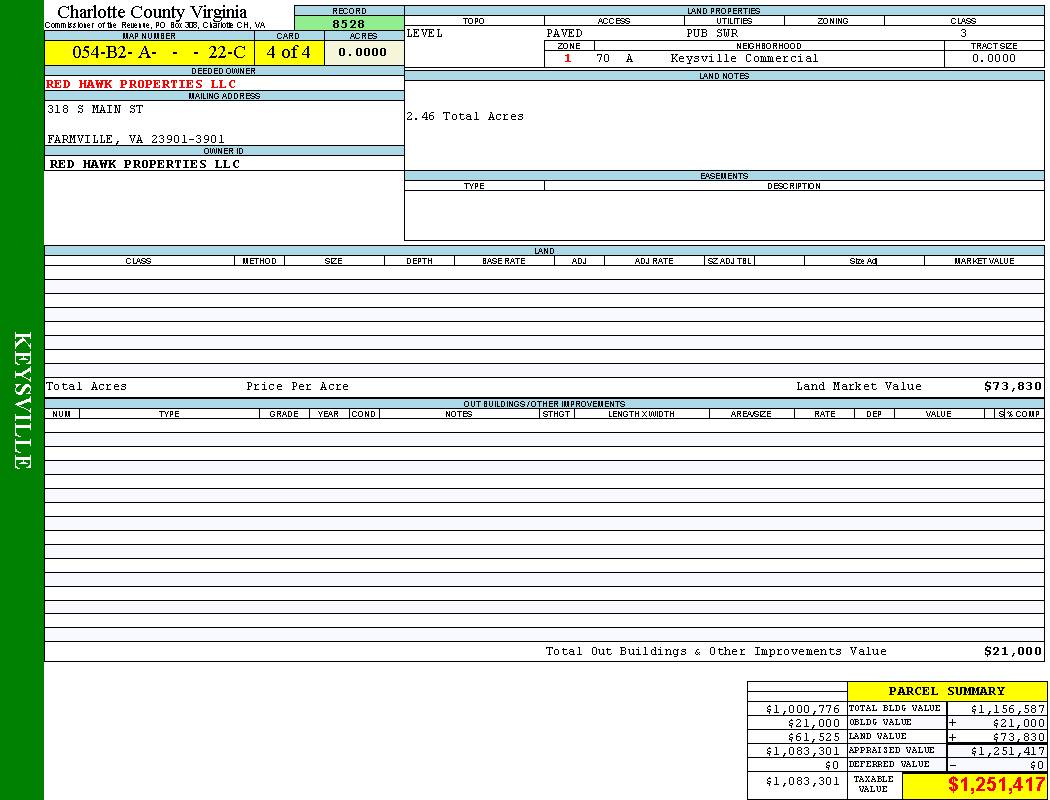The height and width of the screenshot is (800, 1050).
Task: Select the Owner ID name field
Action: (x=145, y=163)
